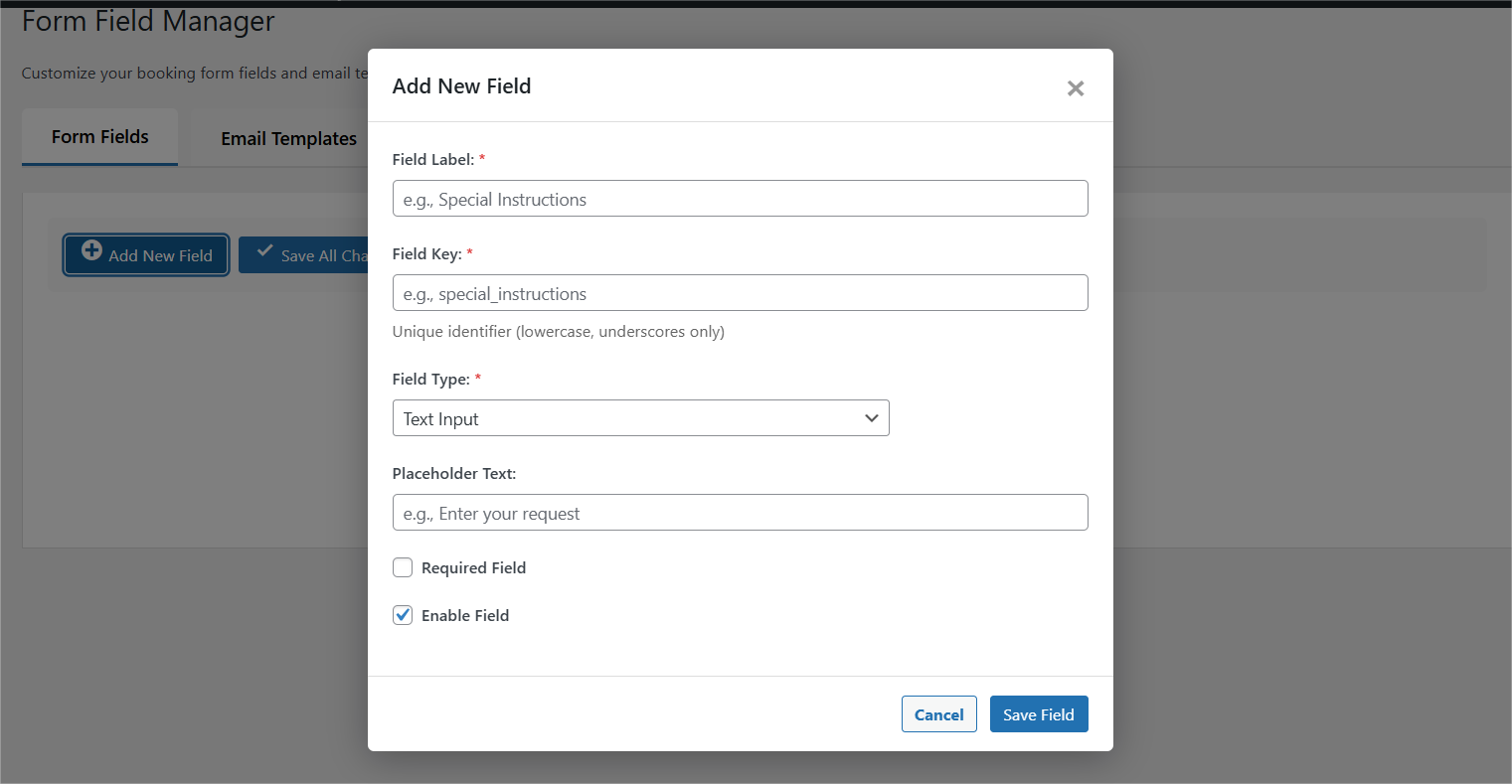1512x784 pixels.
Task: Click the plus icon on Add New Field
Action: 91,251
